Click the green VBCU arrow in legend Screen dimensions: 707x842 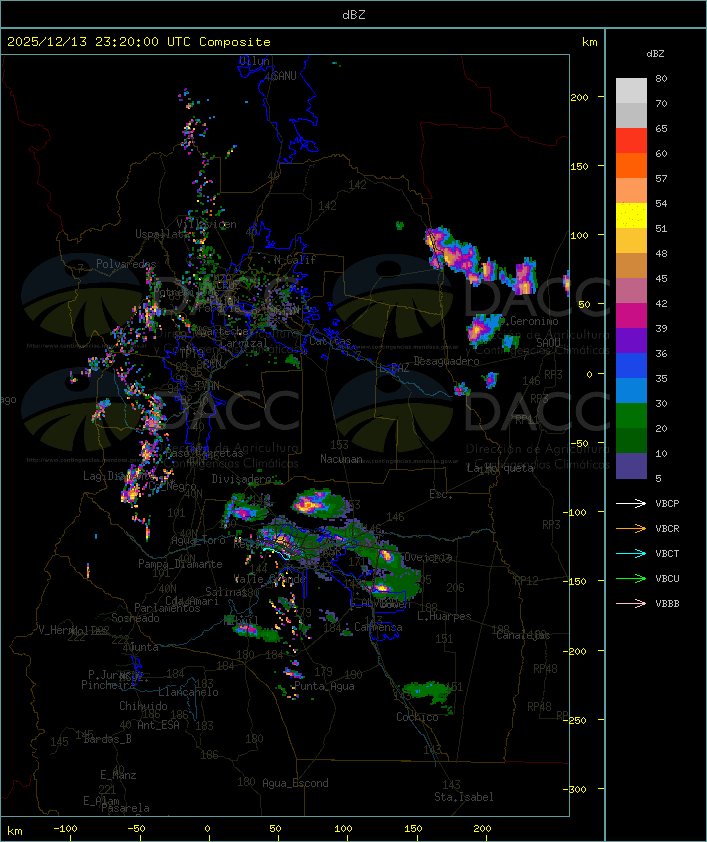click(x=631, y=578)
